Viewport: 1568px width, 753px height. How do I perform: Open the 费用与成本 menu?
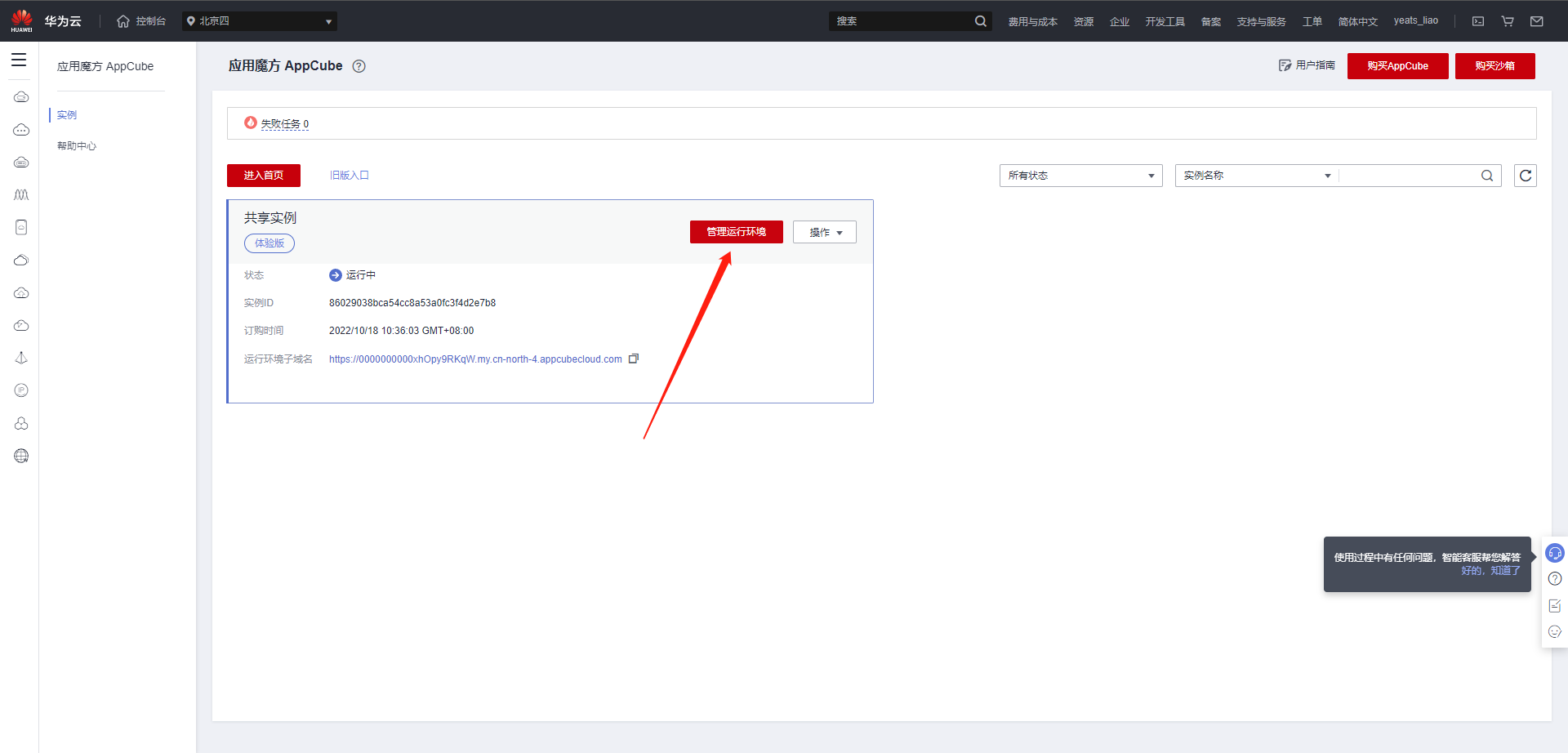(x=1032, y=21)
